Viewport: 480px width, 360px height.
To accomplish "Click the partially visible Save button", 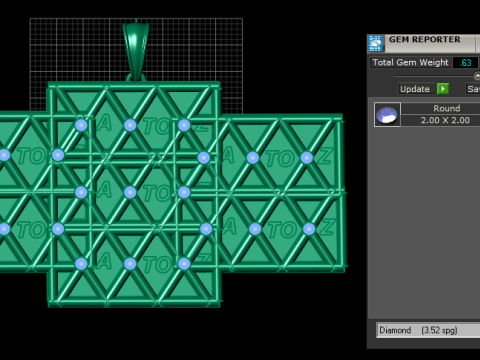I will coord(473,89).
